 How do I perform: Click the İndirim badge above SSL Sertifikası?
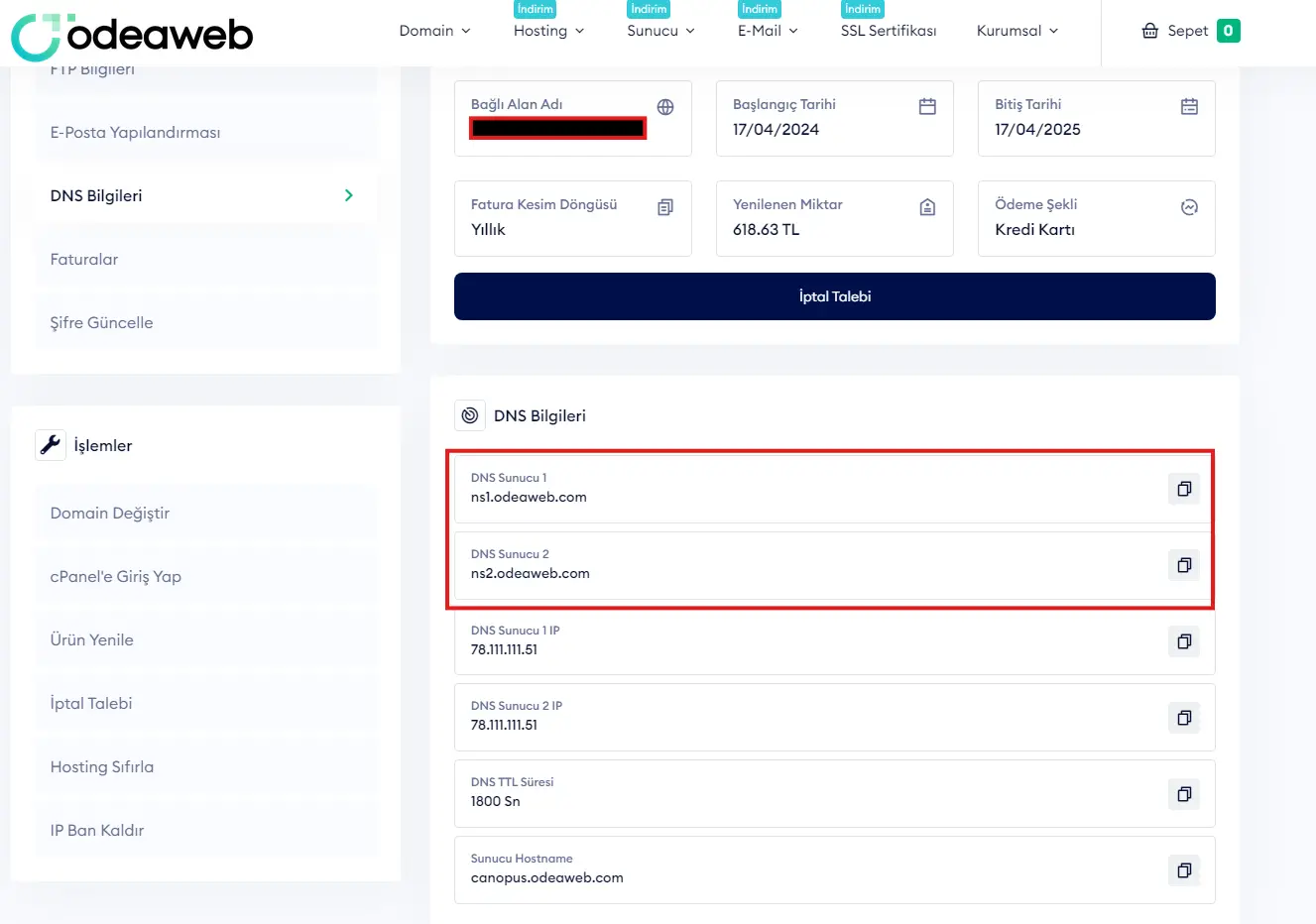click(x=863, y=9)
